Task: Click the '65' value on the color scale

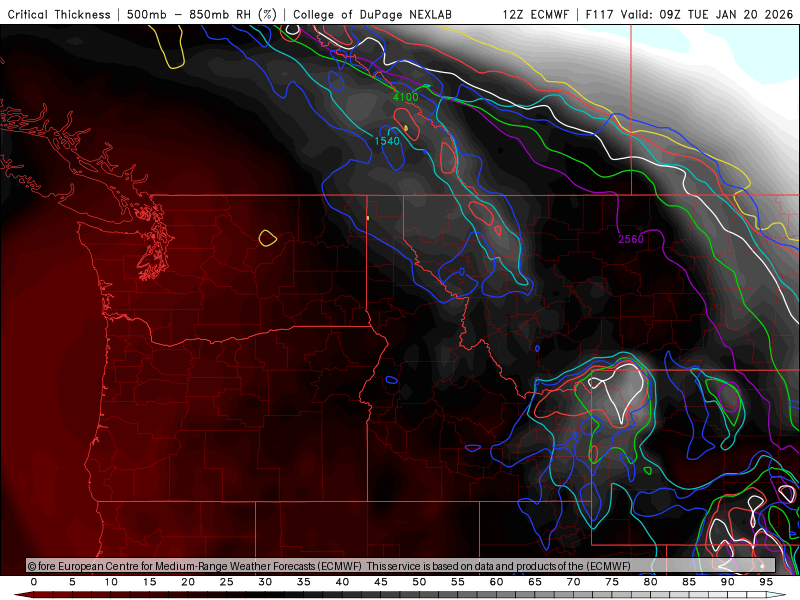Action: 535,582
